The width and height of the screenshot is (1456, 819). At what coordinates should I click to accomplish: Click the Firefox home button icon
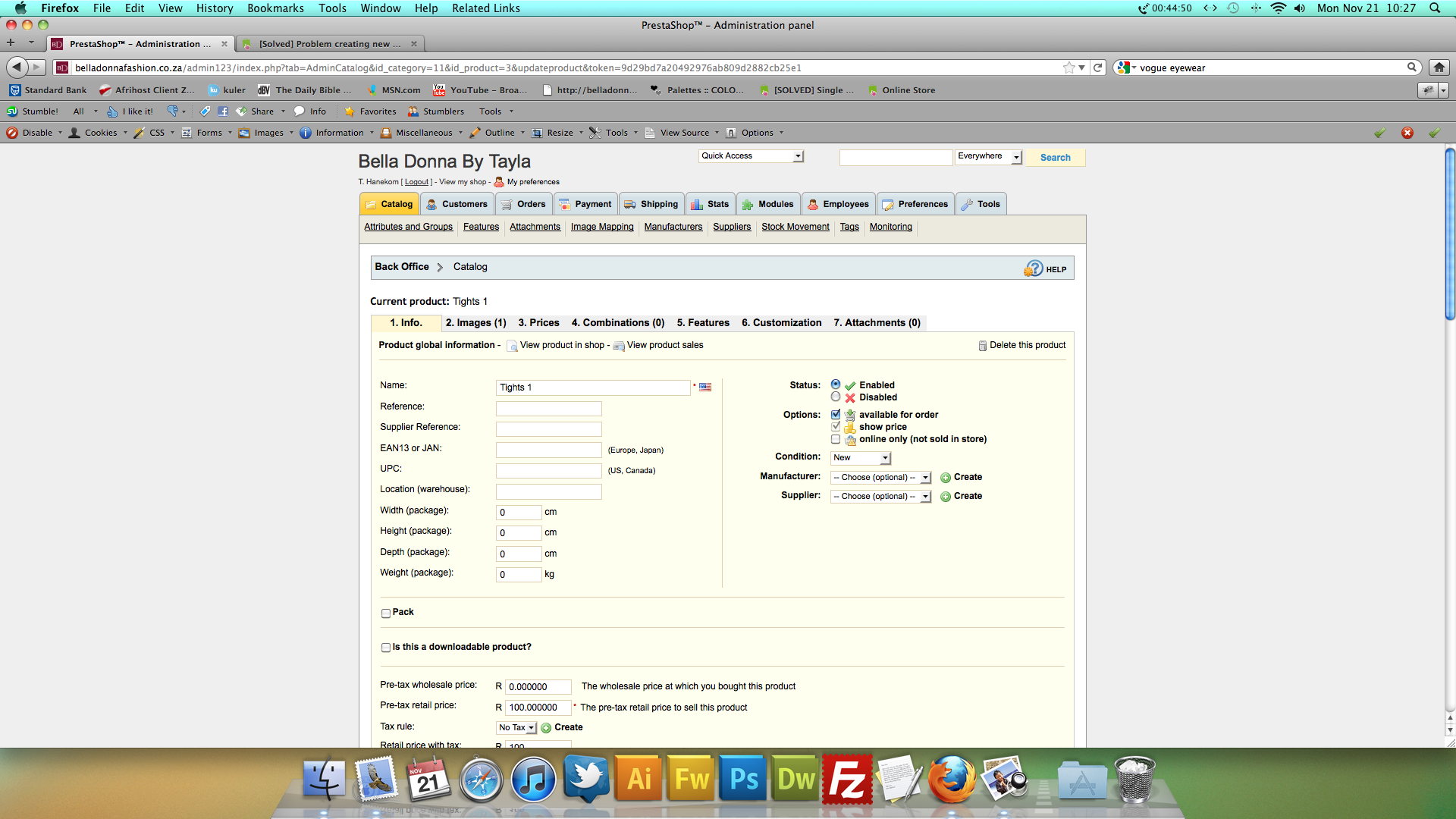coord(1439,67)
